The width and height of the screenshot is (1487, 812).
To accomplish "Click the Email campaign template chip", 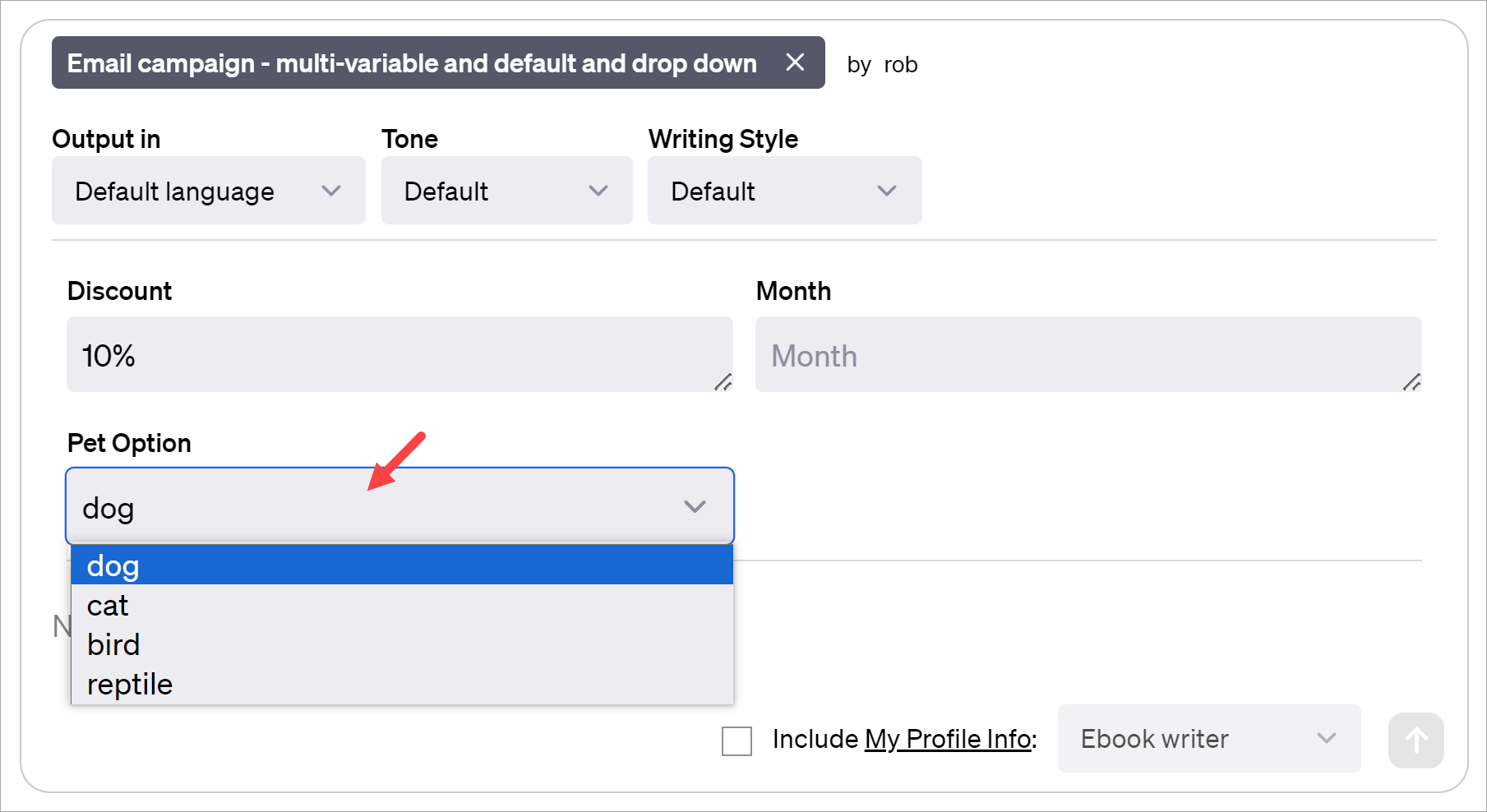I will click(x=412, y=62).
